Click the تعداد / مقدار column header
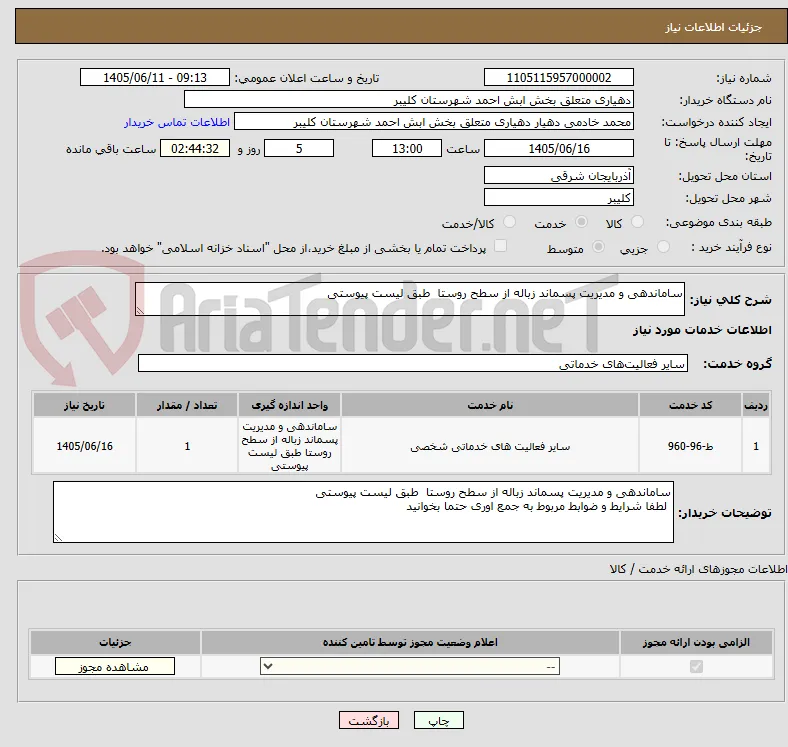The image size is (788, 747). pyautogui.click(x=187, y=405)
